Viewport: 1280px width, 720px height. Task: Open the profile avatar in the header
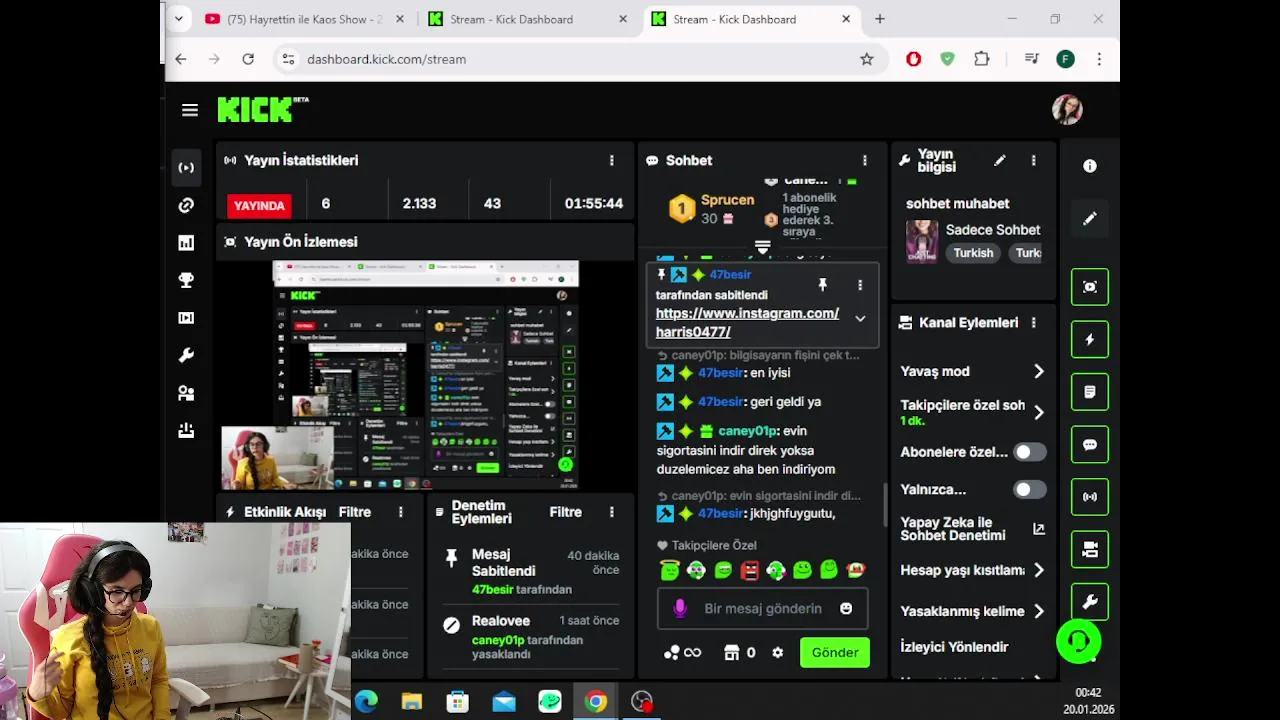pos(1067,110)
